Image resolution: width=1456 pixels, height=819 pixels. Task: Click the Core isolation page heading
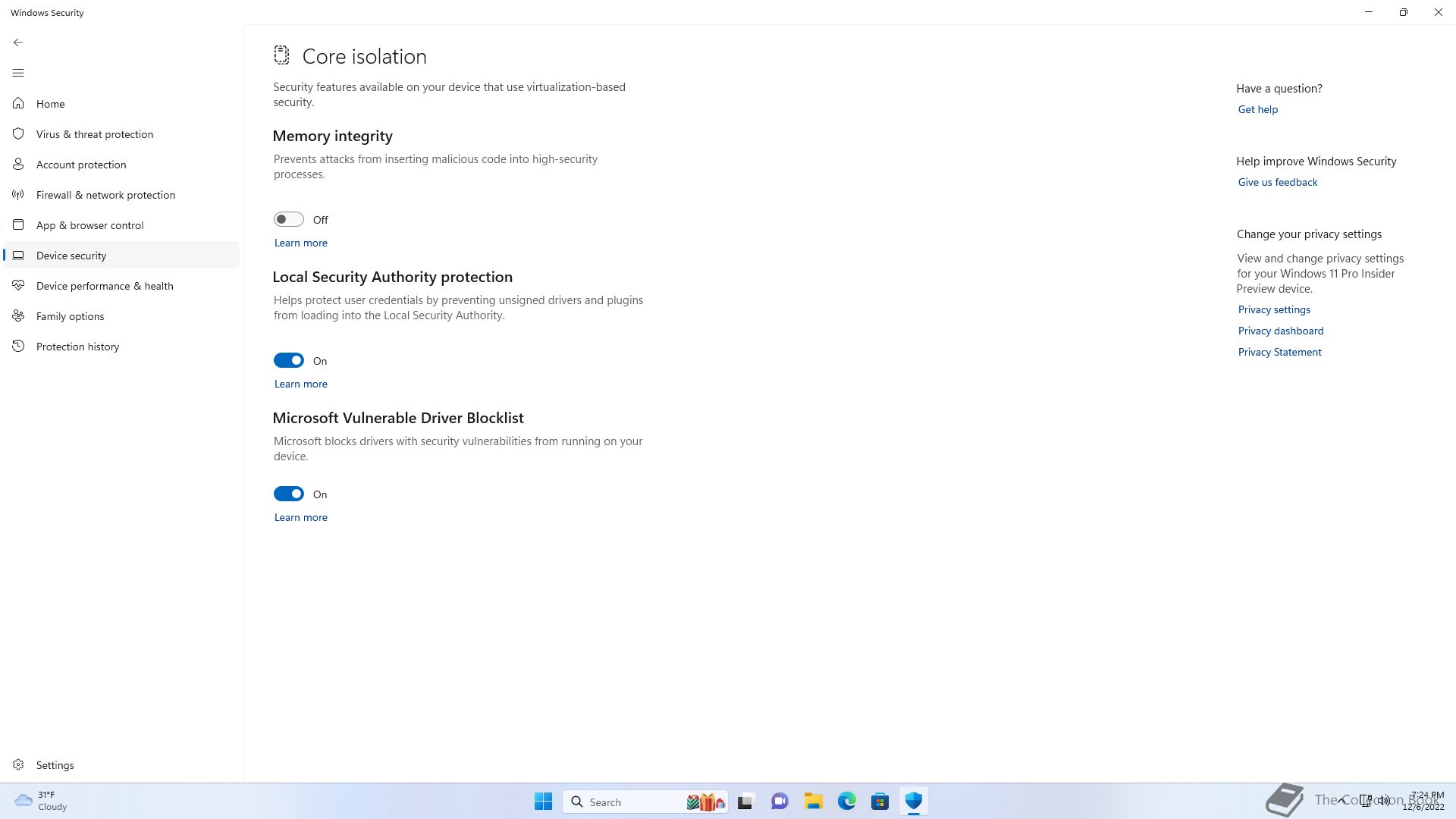[364, 56]
